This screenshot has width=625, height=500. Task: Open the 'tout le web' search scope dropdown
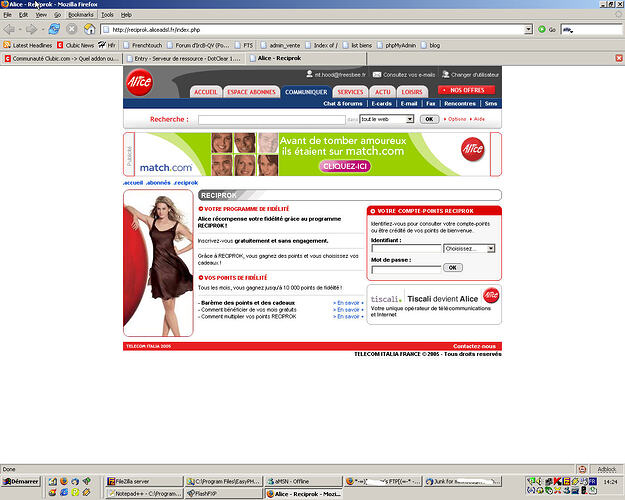386,119
